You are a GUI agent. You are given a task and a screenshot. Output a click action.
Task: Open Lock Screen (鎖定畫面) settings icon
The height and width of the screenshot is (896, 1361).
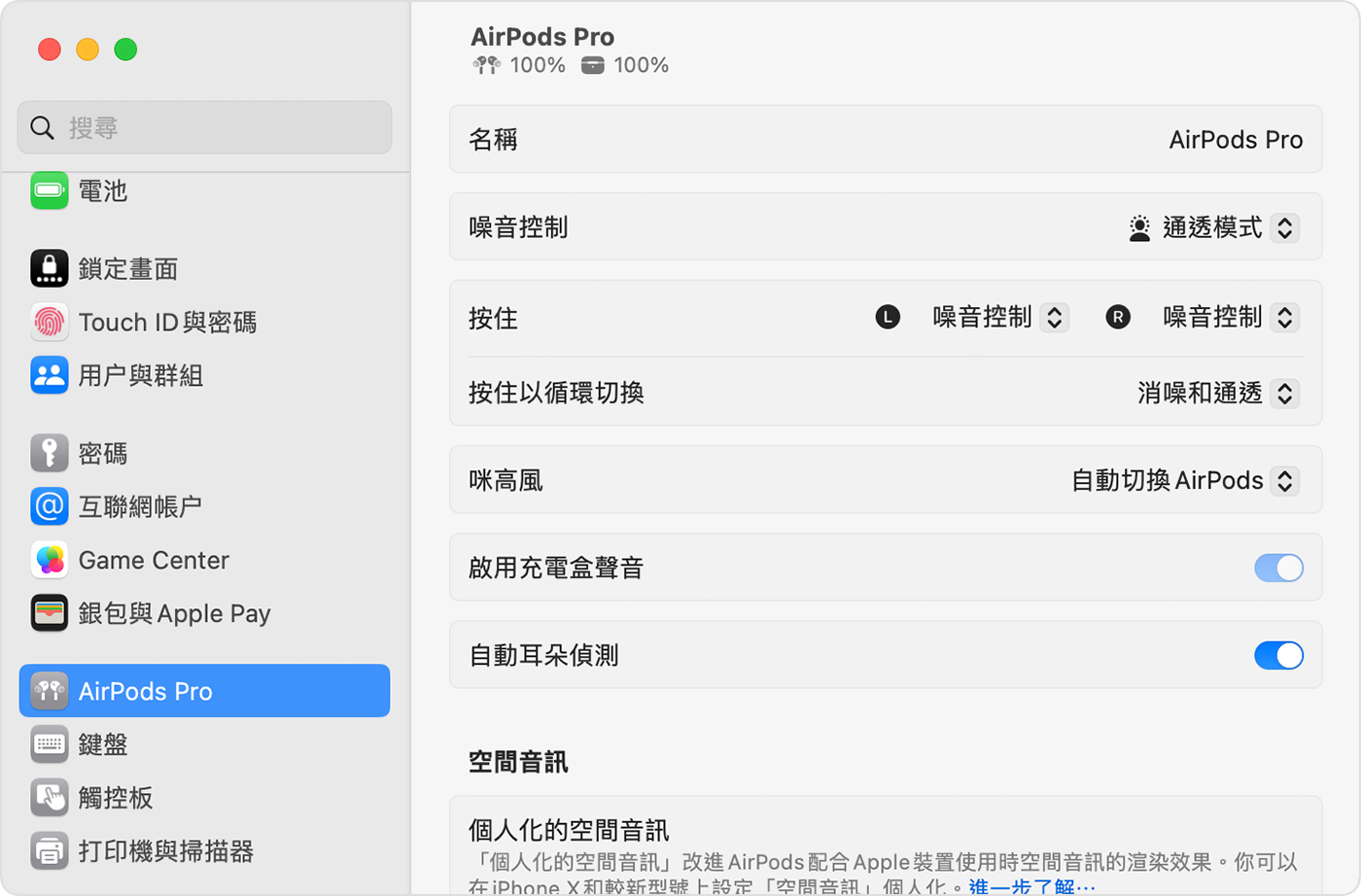(x=50, y=268)
